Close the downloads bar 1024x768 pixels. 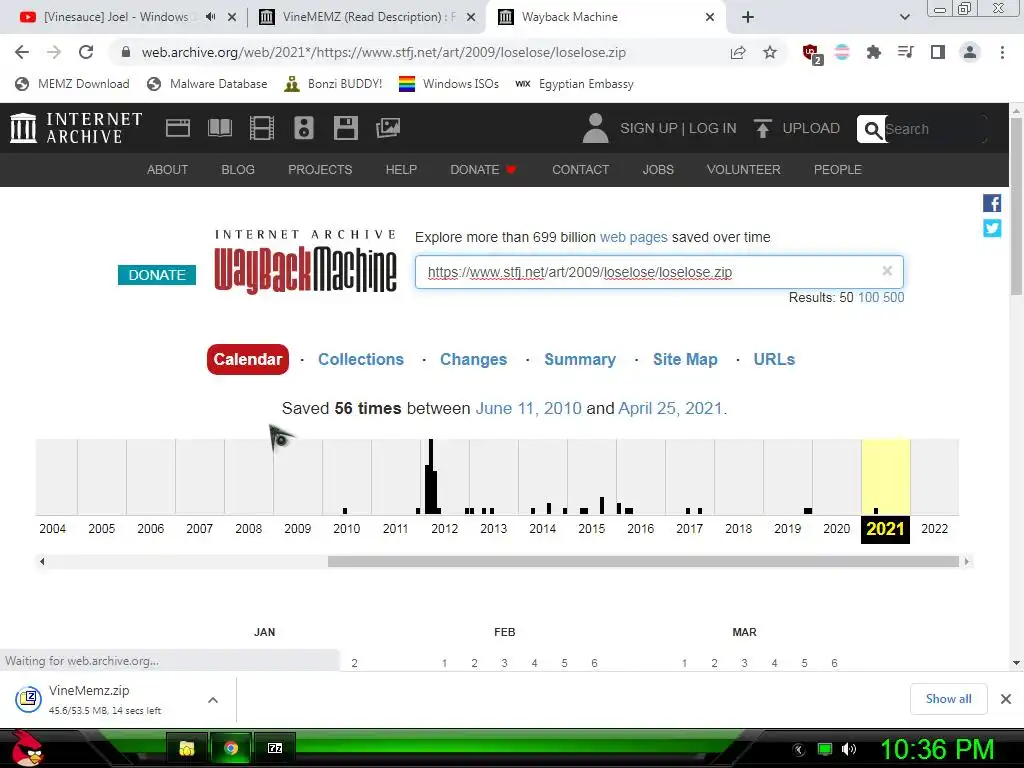1006,699
